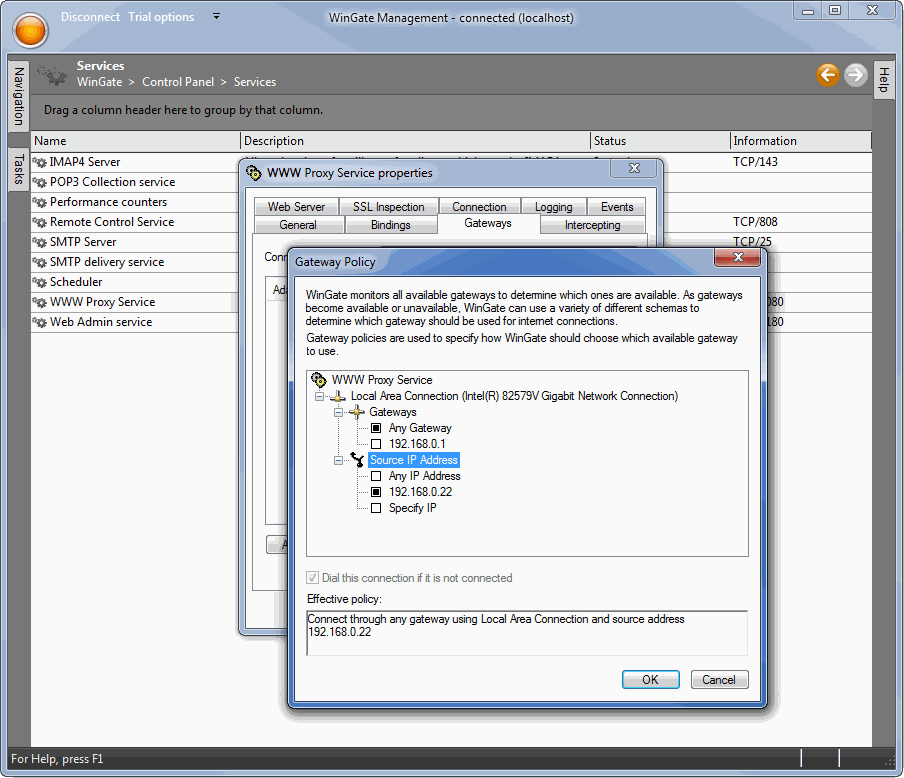Click the orange back arrow icon
Screen dimensions: 904x778
pos(828,75)
